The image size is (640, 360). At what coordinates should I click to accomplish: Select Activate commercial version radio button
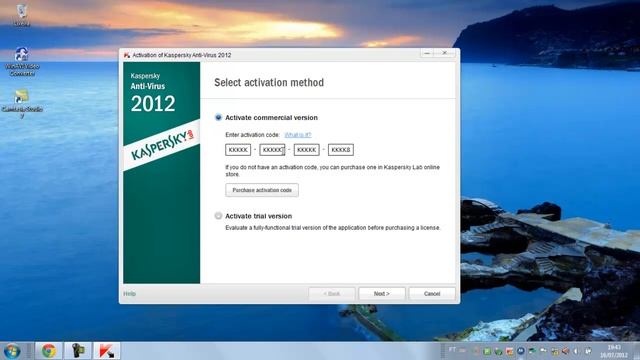pyautogui.click(x=218, y=118)
